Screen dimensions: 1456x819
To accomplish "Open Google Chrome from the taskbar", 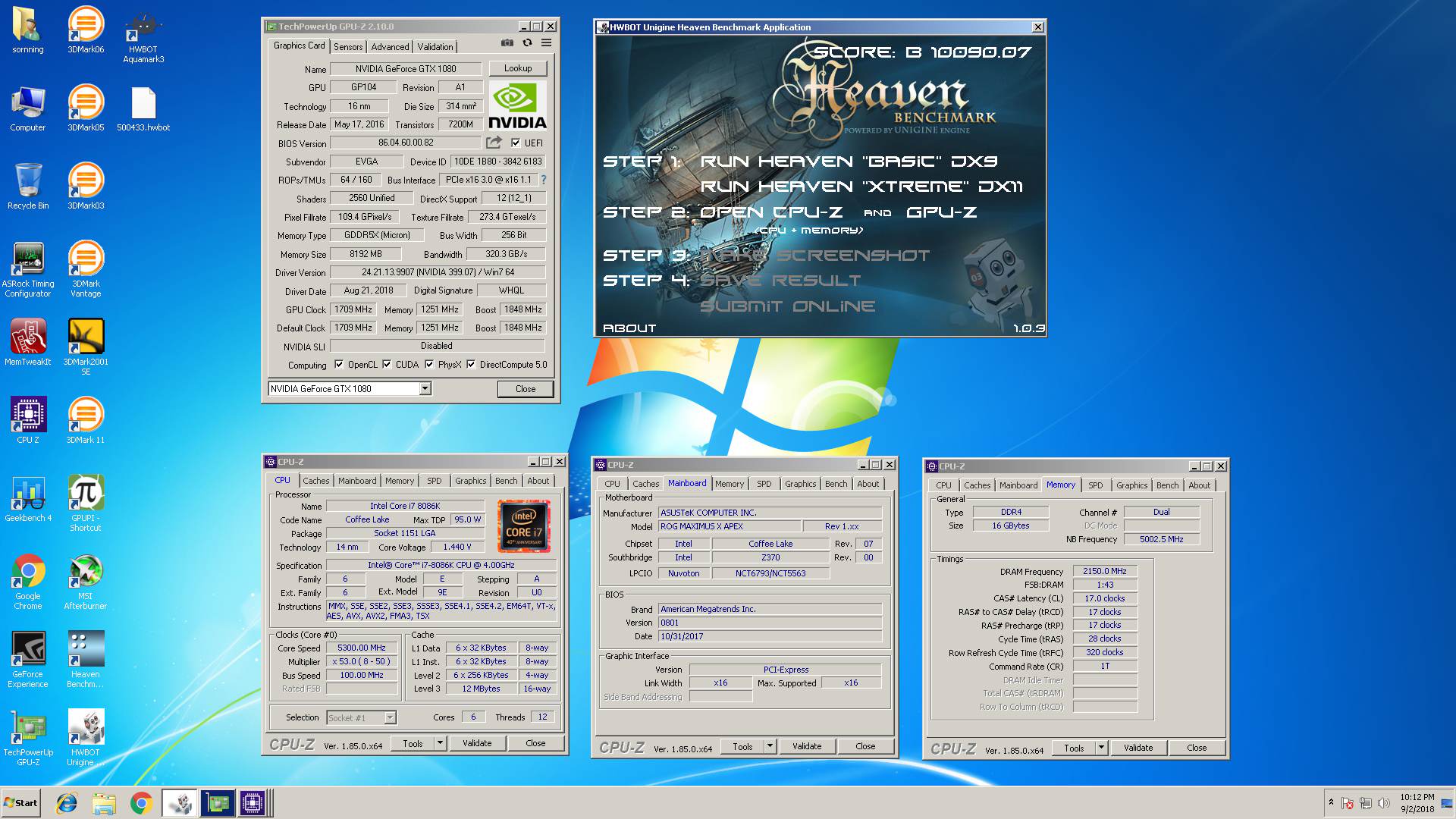I will [x=141, y=803].
